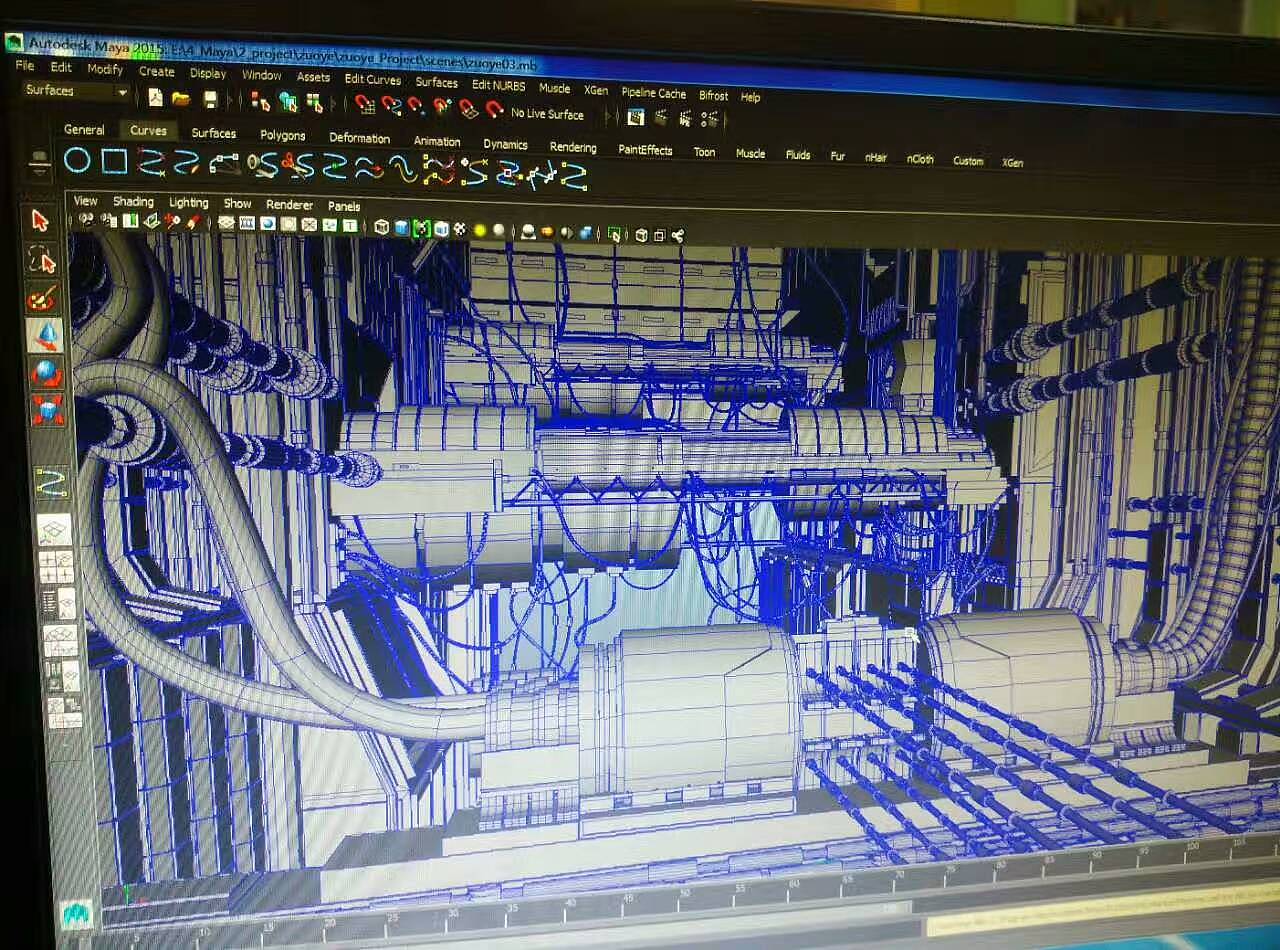Select the arrow Select tool in the toolbox

40,220
